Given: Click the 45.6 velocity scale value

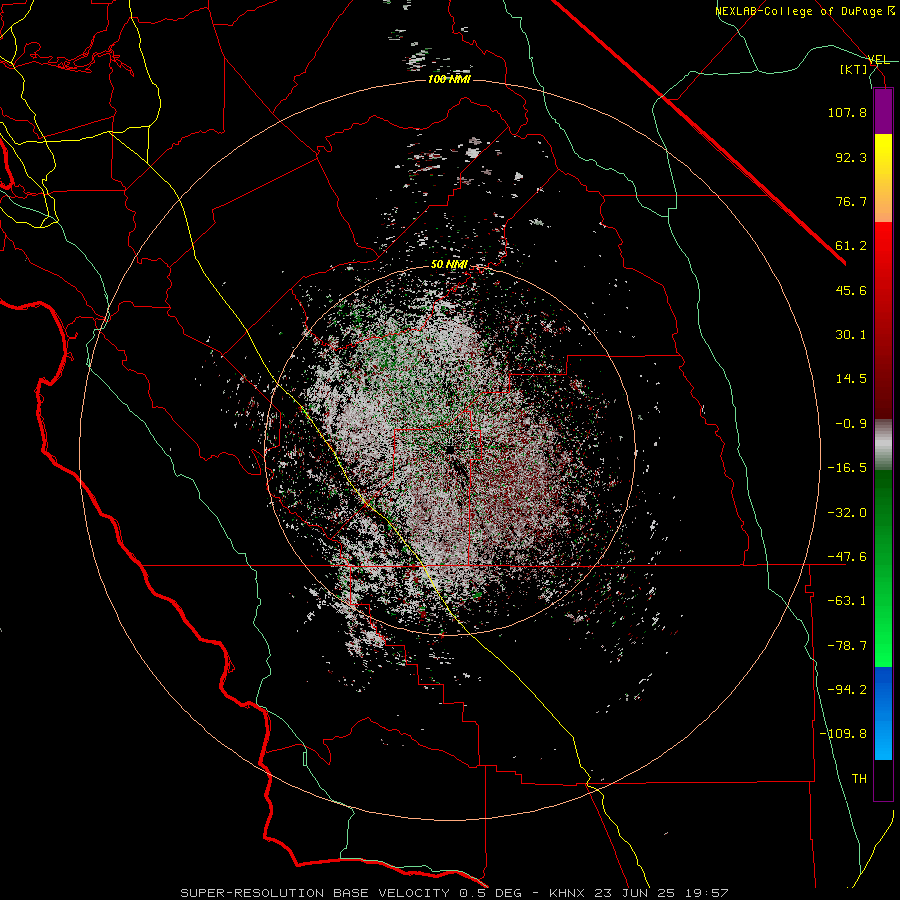Looking at the screenshot, I should pyautogui.click(x=851, y=290).
